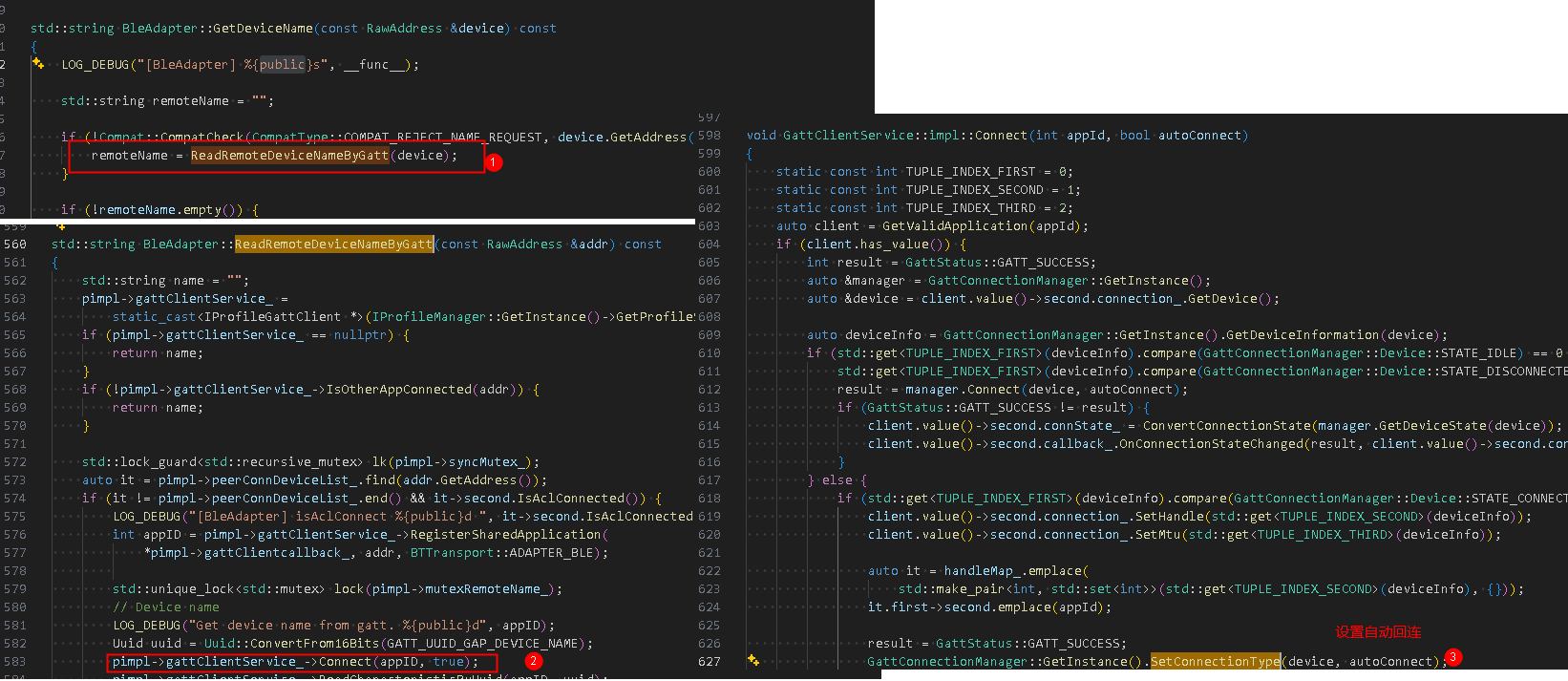Click line number 560 in the gutter
Image resolution: width=1568 pixels, height=681 pixels.
point(15,244)
